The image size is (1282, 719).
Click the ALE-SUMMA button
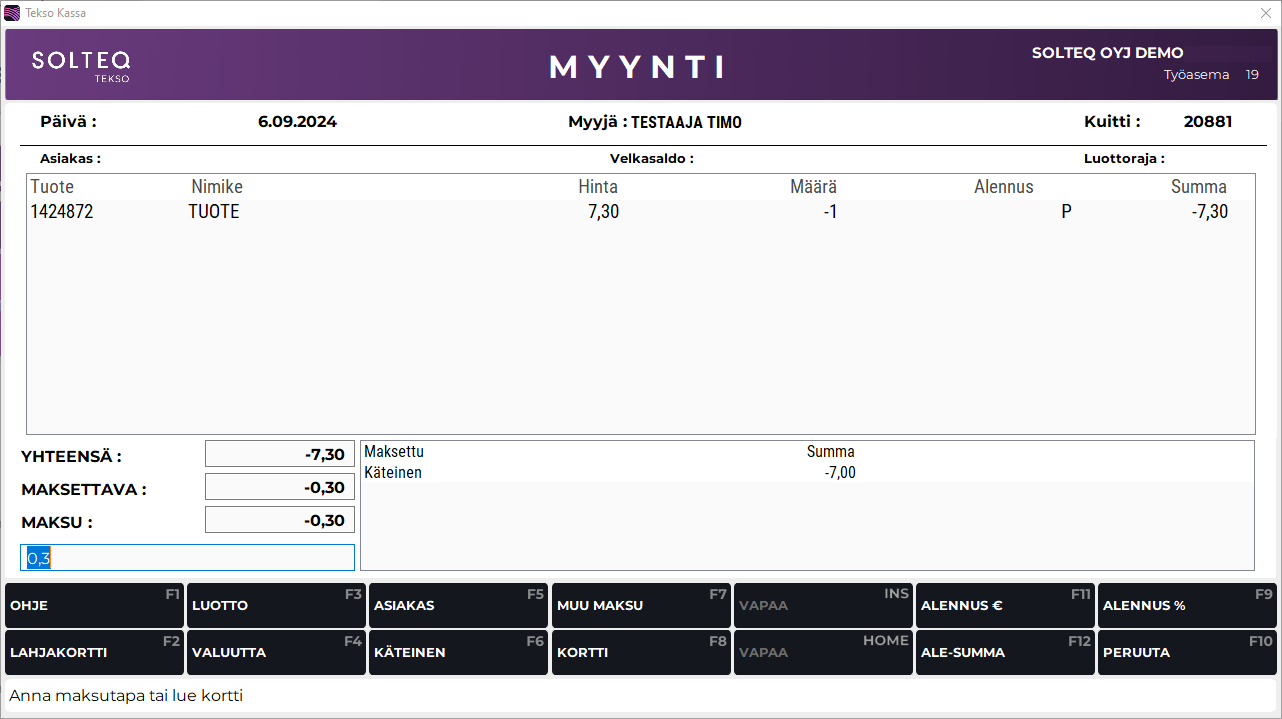pyautogui.click(x=1004, y=653)
